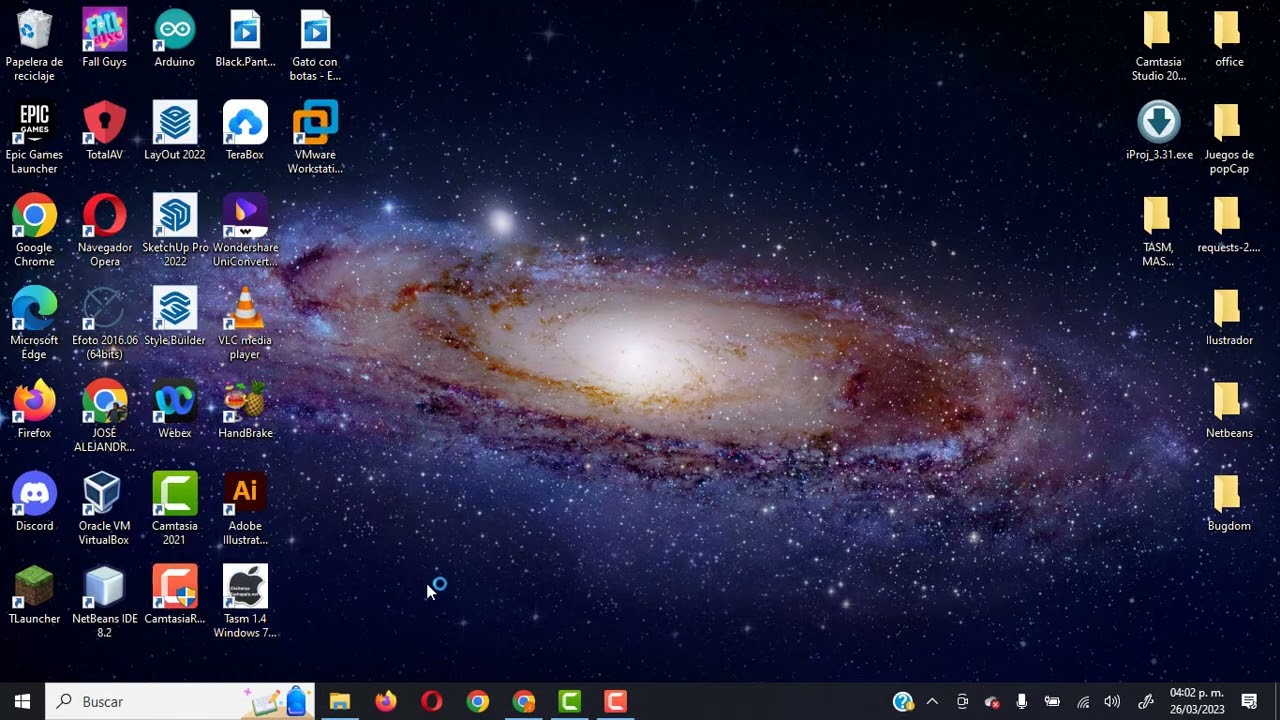Screen dimensions: 1280x720
Task: Select the Bugdom folder on the desktop
Action: coord(1229,504)
